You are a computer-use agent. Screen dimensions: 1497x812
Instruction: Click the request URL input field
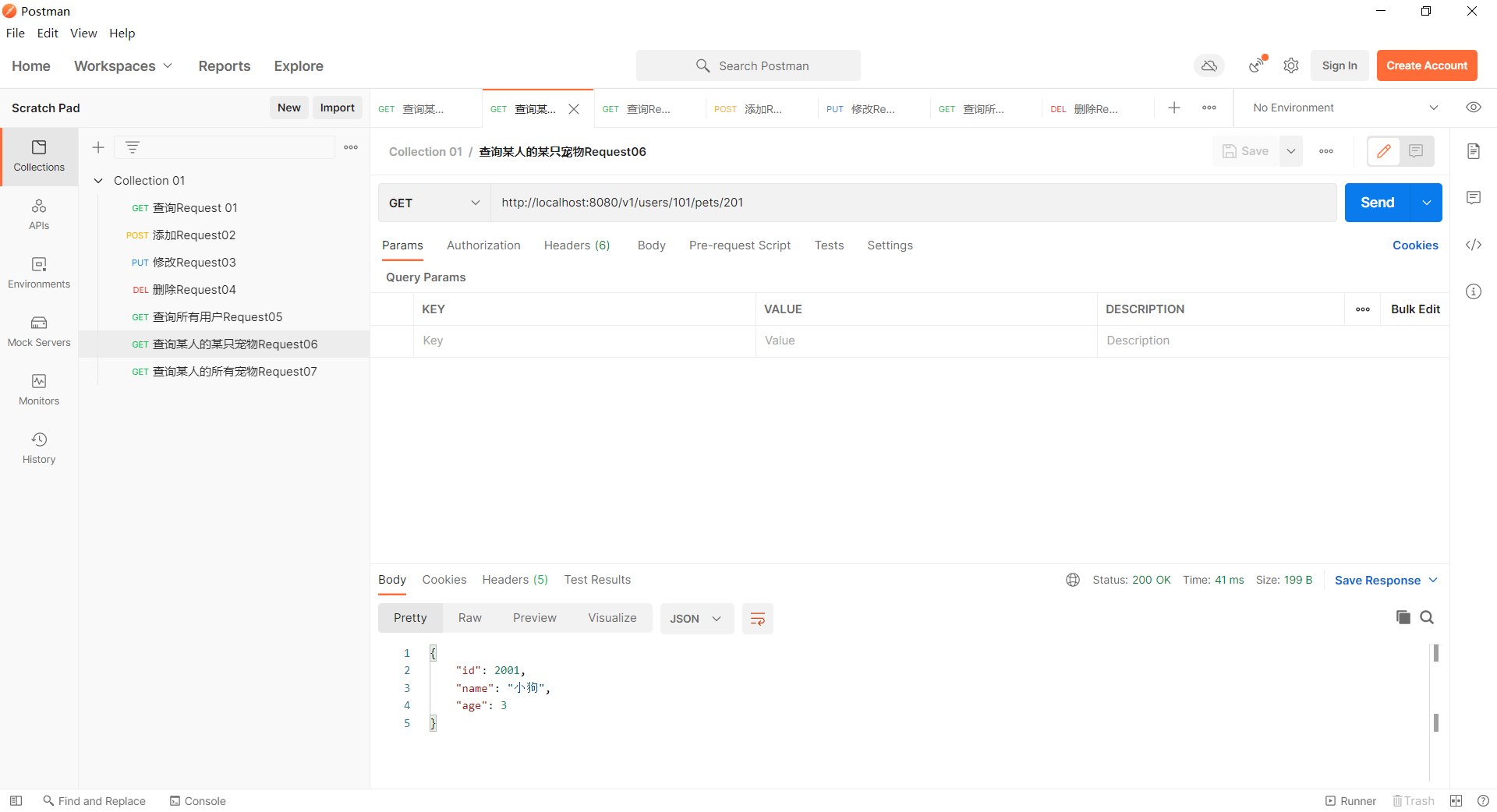click(x=914, y=203)
